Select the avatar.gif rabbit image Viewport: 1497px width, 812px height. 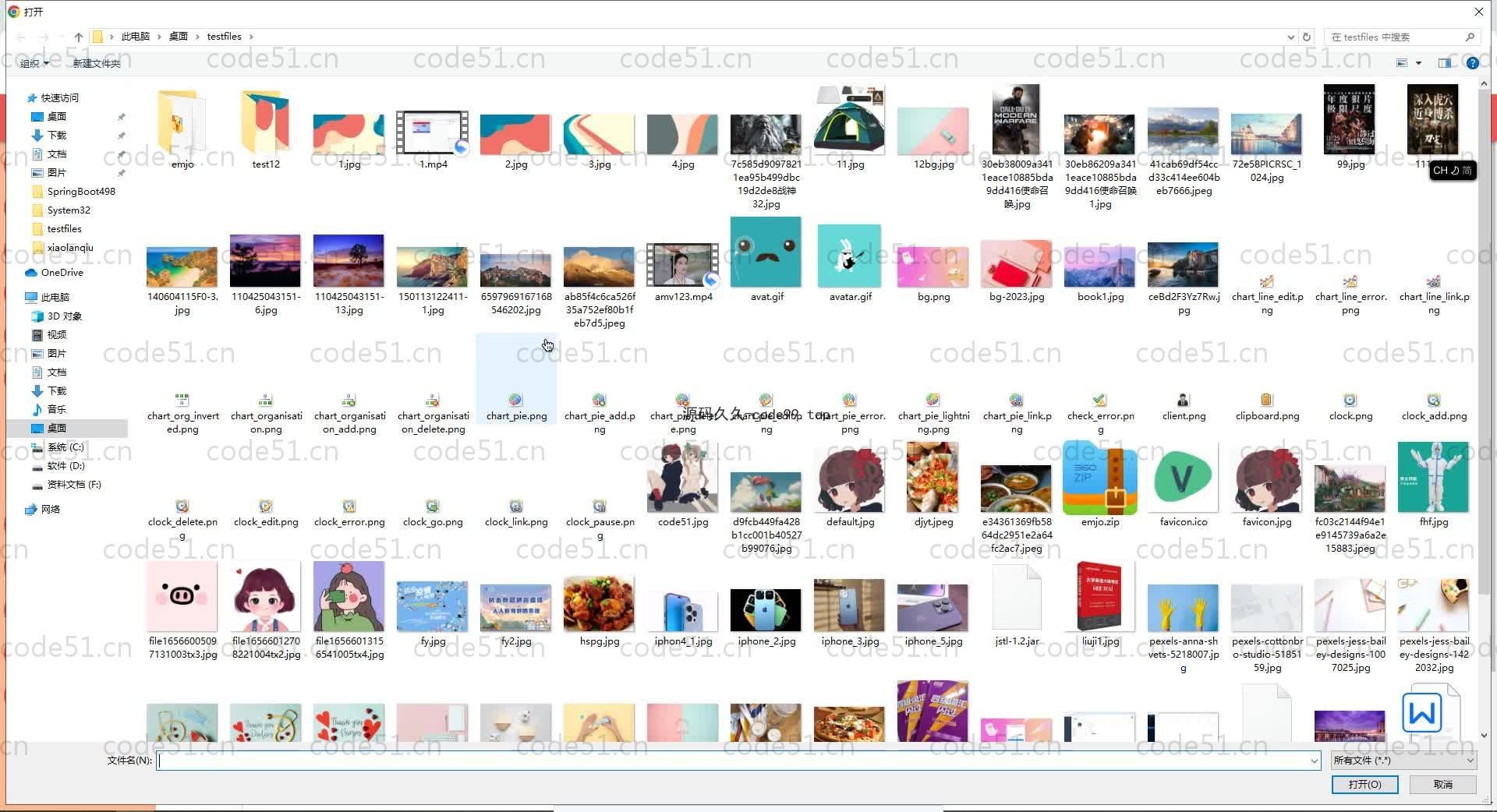coord(850,256)
